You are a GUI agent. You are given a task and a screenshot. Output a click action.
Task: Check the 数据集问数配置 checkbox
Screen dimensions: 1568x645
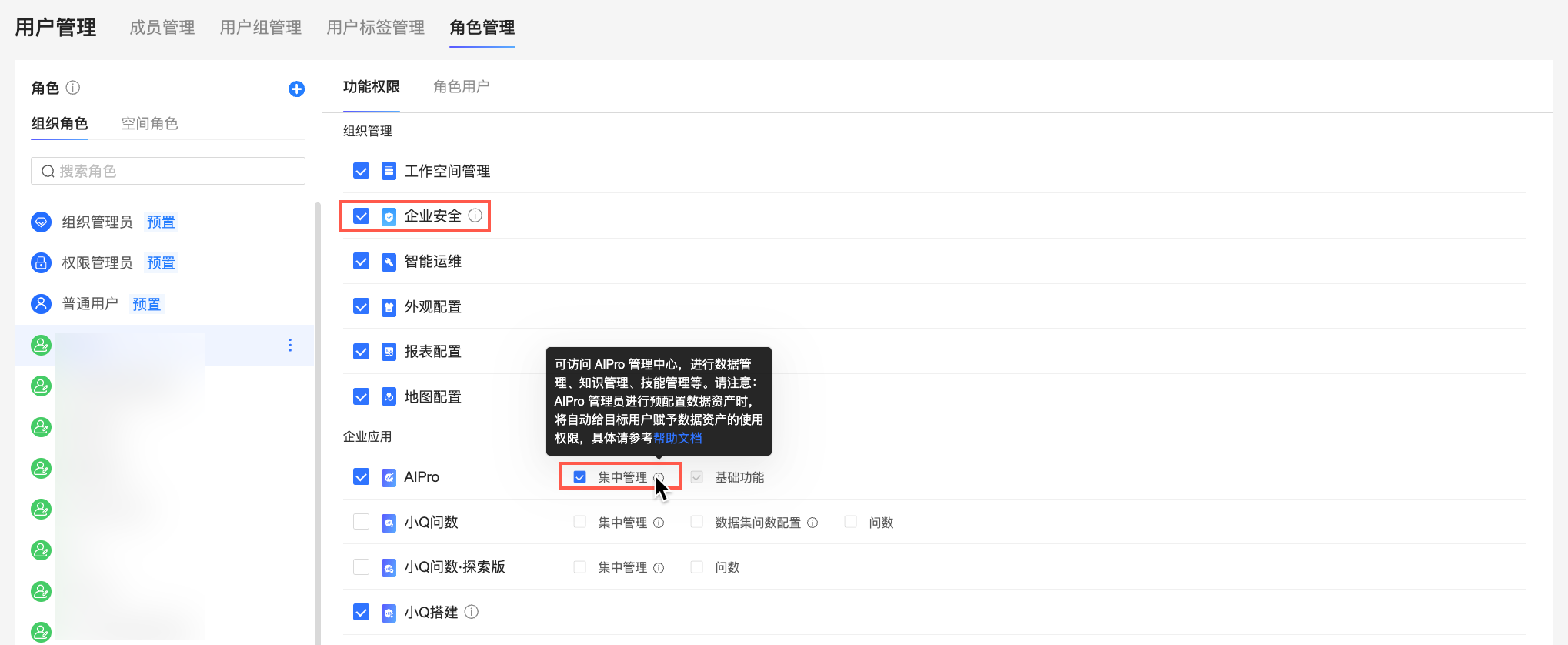point(697,522)
